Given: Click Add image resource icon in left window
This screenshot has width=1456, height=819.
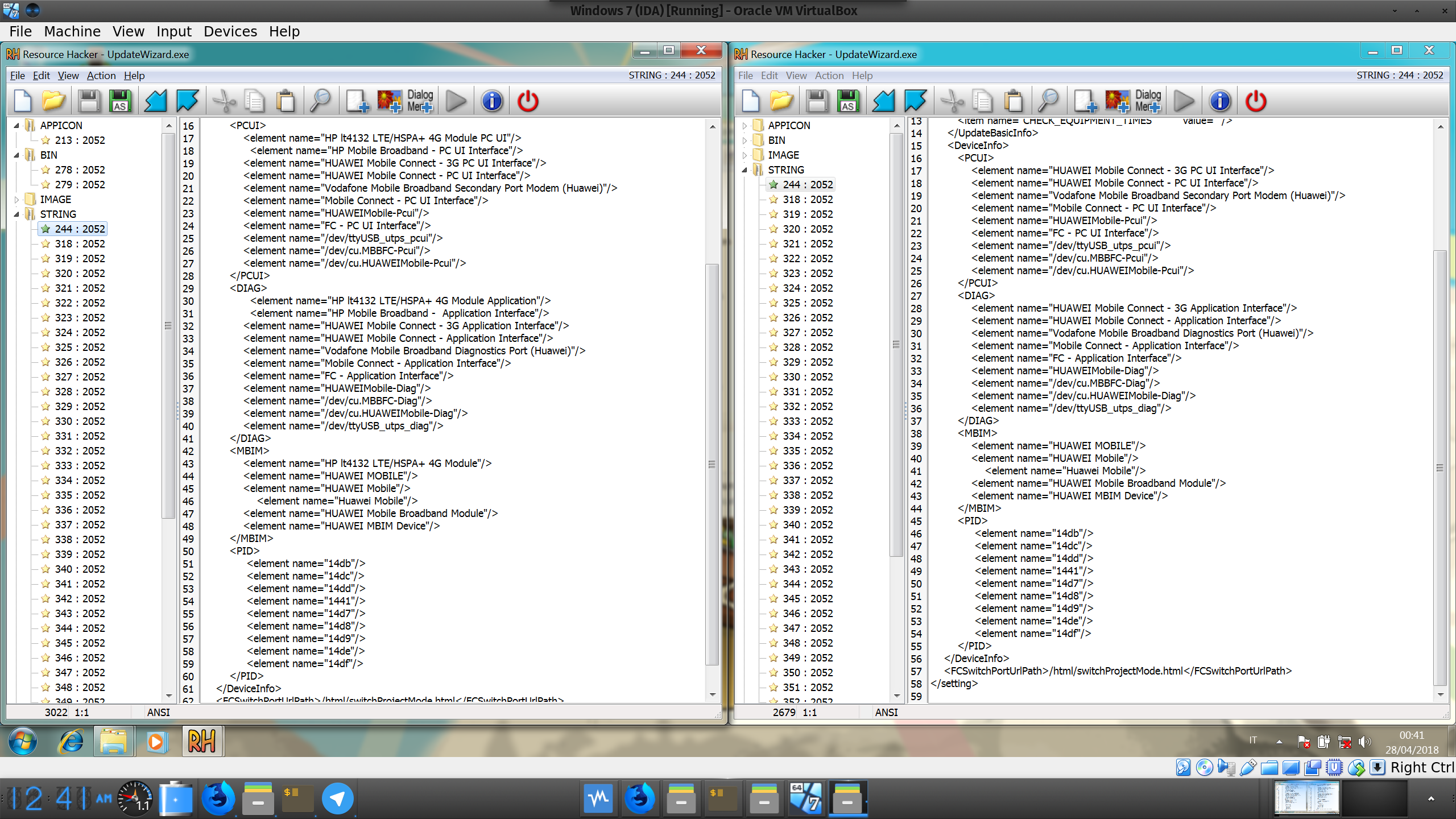Looking at the screenshot, I should pyautogui.click(x=389, y=101).
